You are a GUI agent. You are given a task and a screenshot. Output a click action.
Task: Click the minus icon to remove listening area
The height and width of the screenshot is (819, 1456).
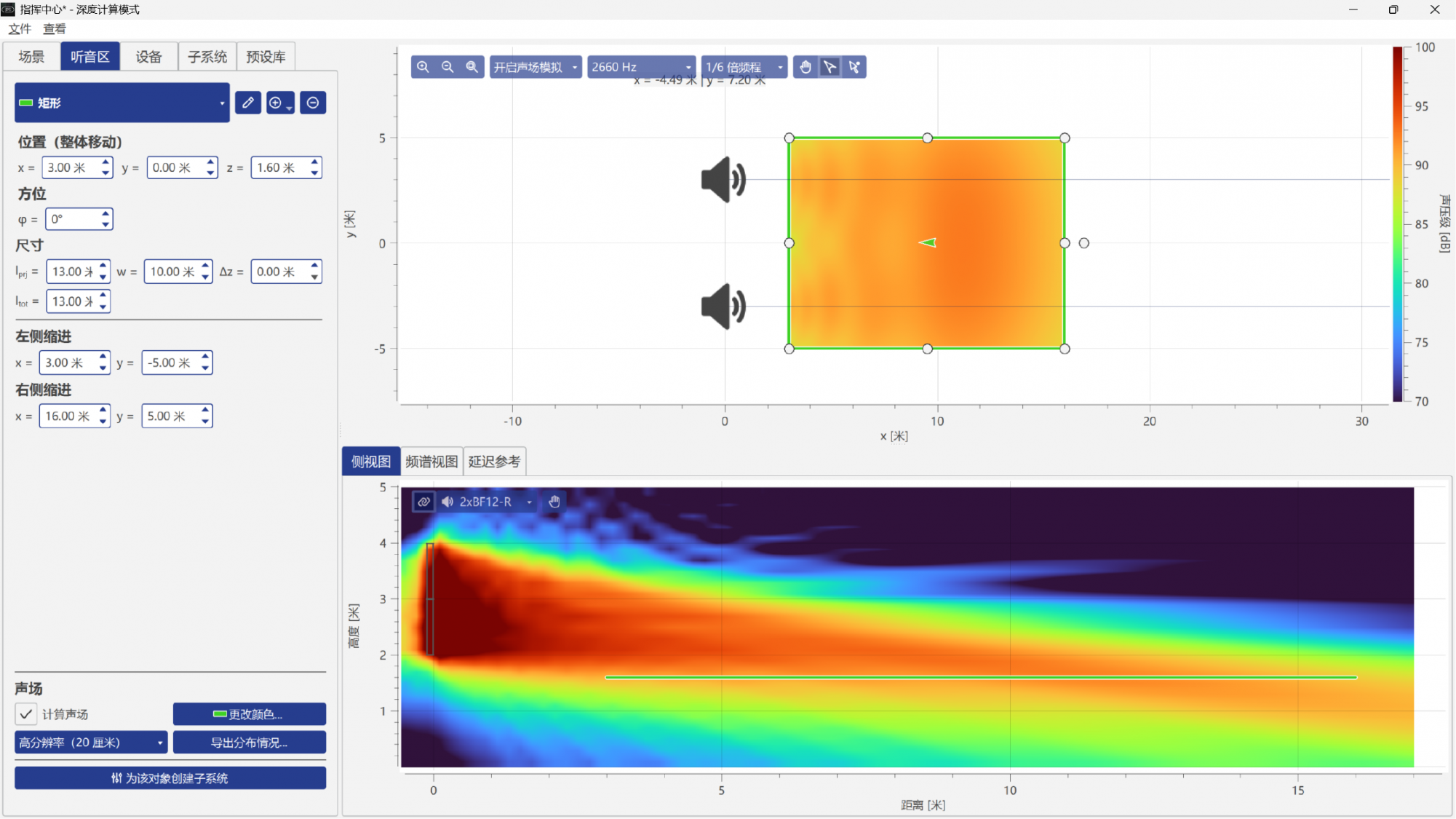pos(313,103)
